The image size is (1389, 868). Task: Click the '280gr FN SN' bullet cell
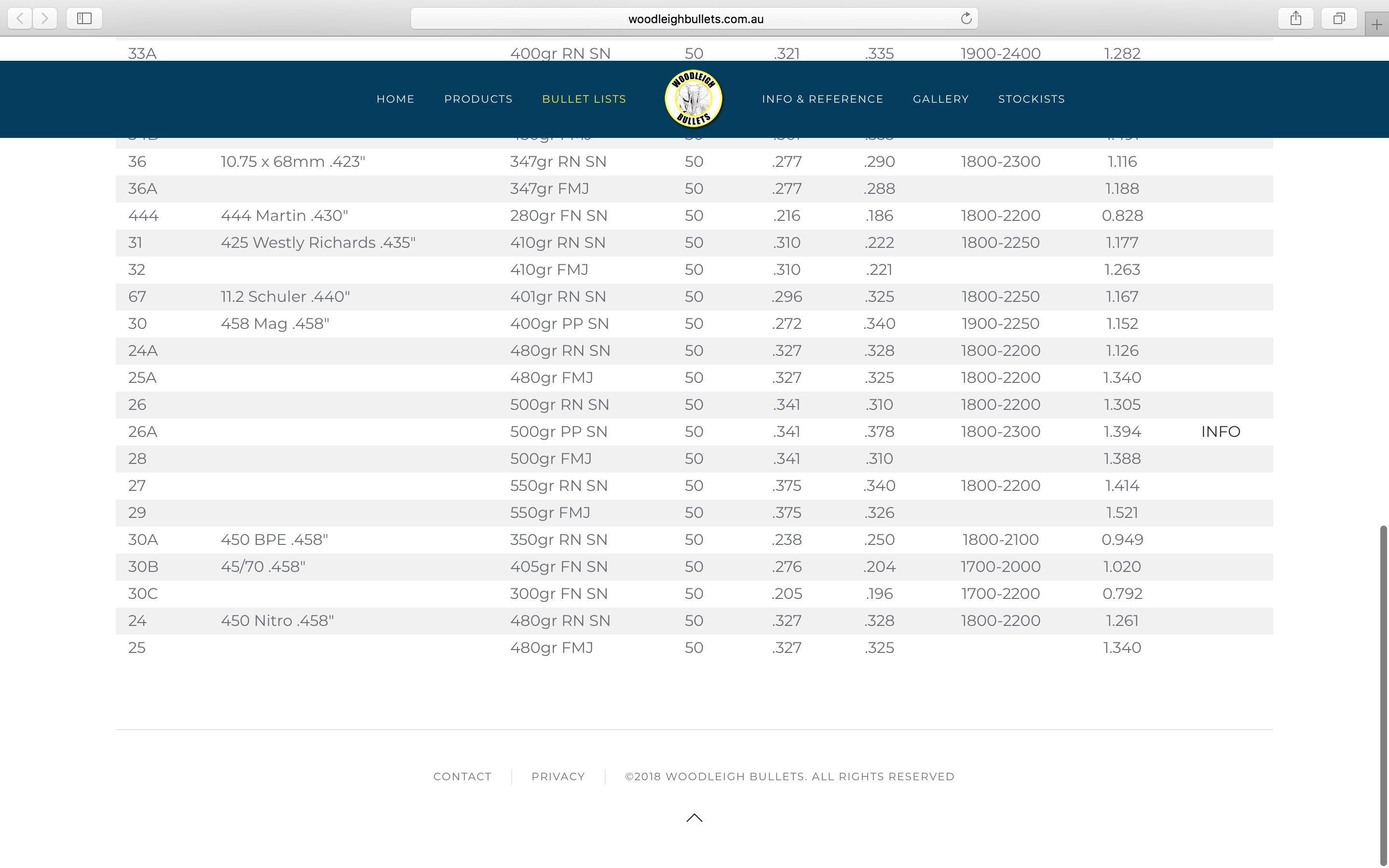(x=558, y=215)
